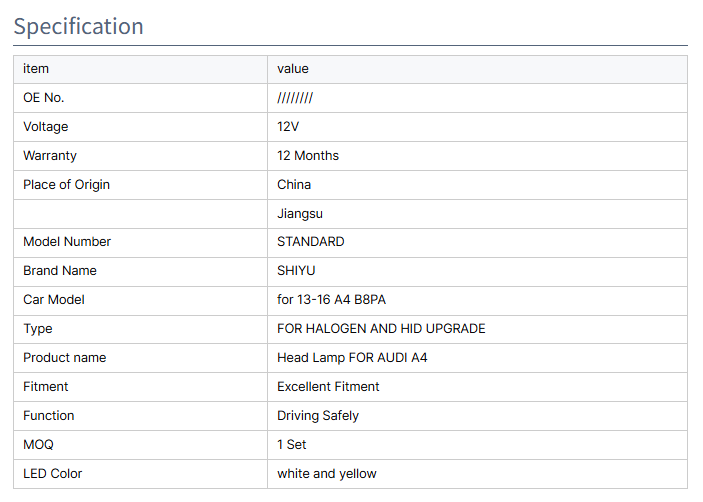
Task: Click the 12V voltage value
Action: tap(288, 127)
